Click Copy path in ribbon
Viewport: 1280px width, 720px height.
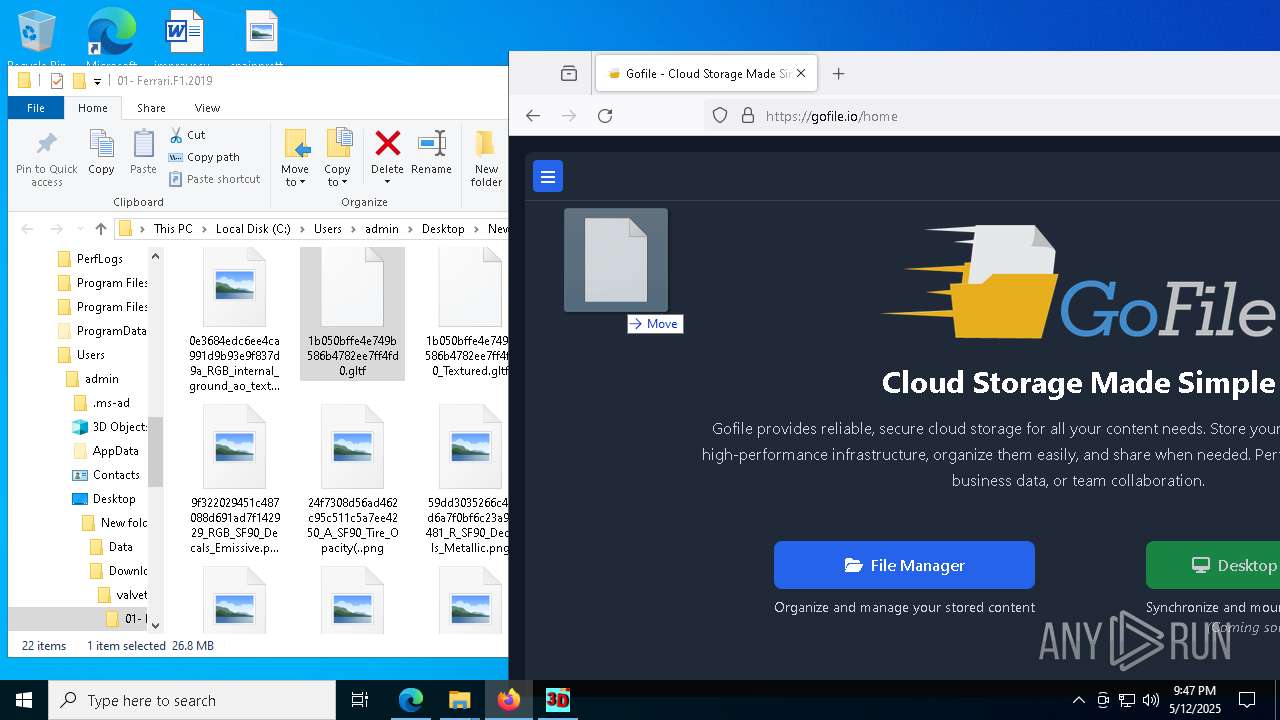click(204, 157)
